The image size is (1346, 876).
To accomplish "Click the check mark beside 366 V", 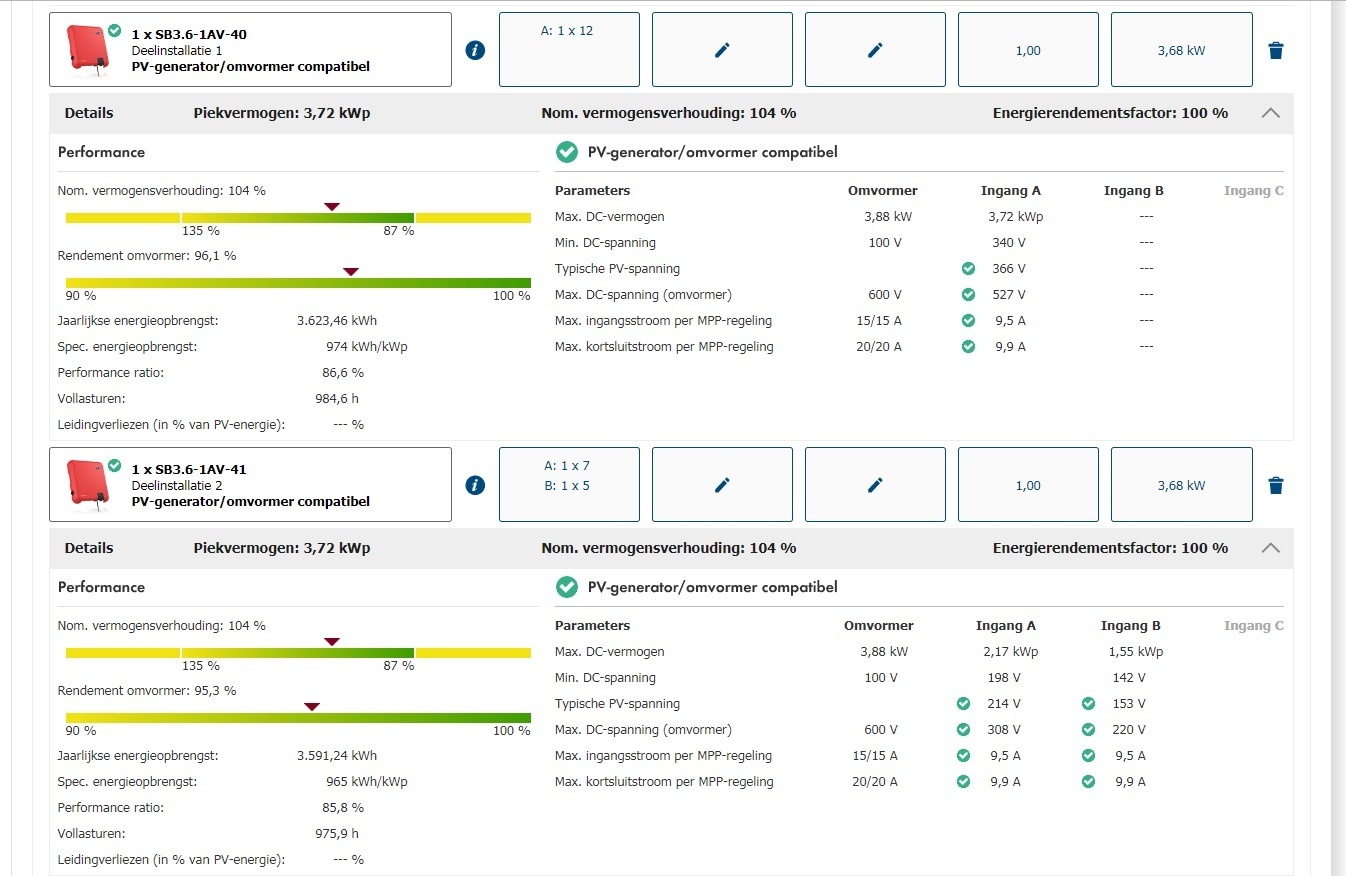I will (967, 269).
